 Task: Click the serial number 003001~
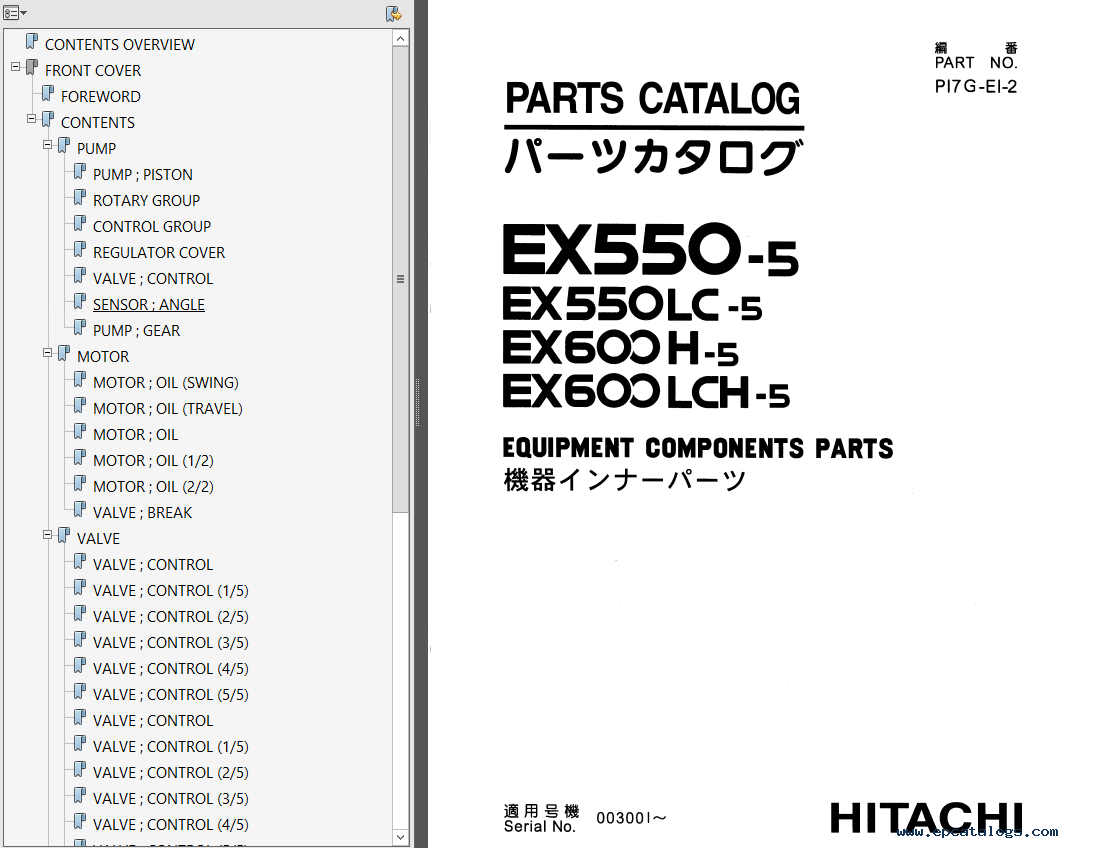pos(632,818)
